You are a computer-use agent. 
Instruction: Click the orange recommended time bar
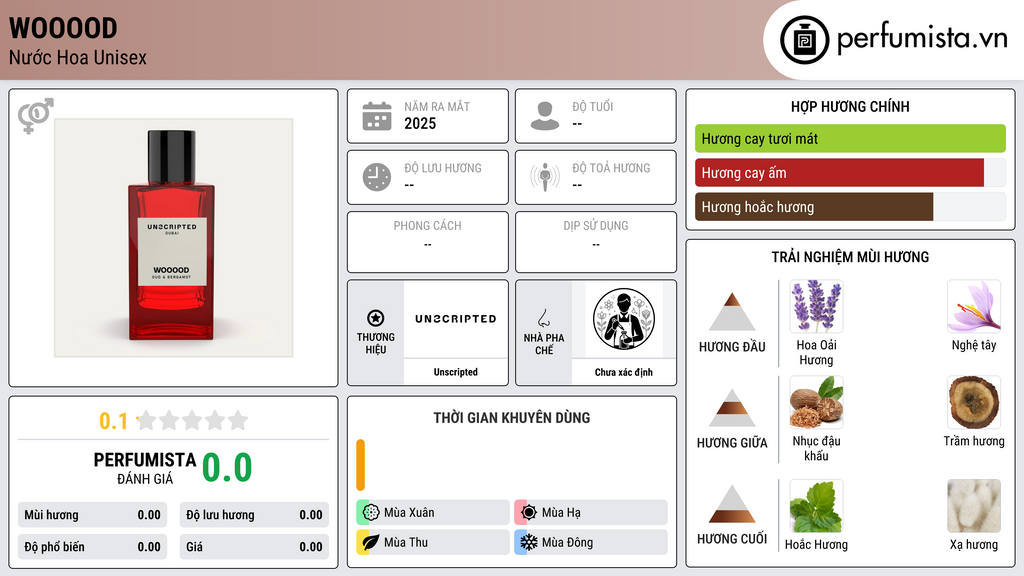360,465
